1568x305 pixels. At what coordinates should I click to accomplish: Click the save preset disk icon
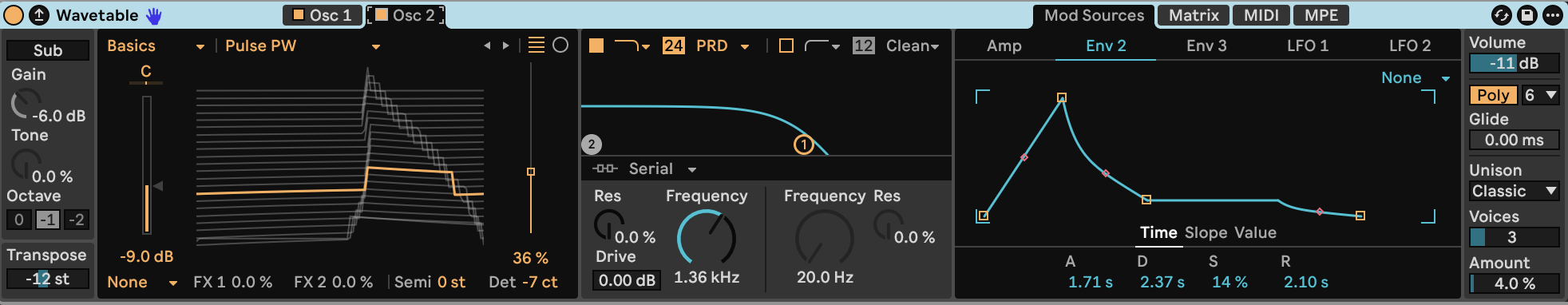(x=1526, y=15)
